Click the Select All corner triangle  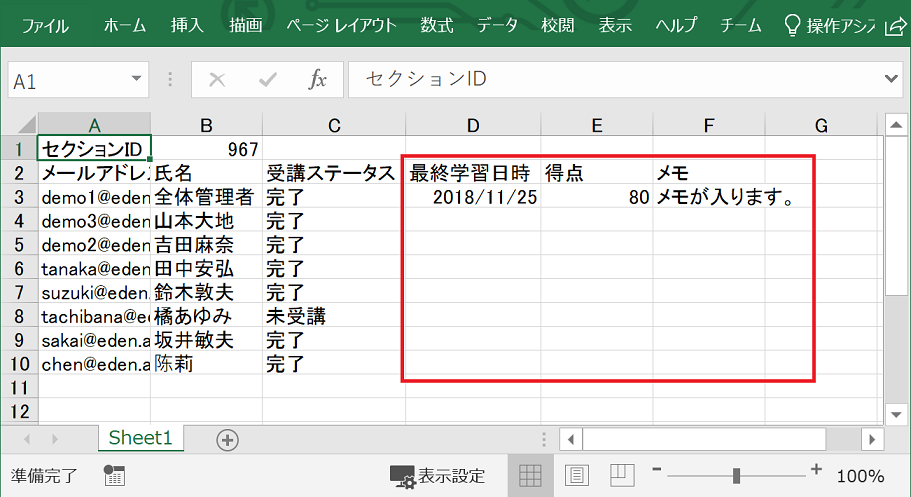click(x=26, y=124)
